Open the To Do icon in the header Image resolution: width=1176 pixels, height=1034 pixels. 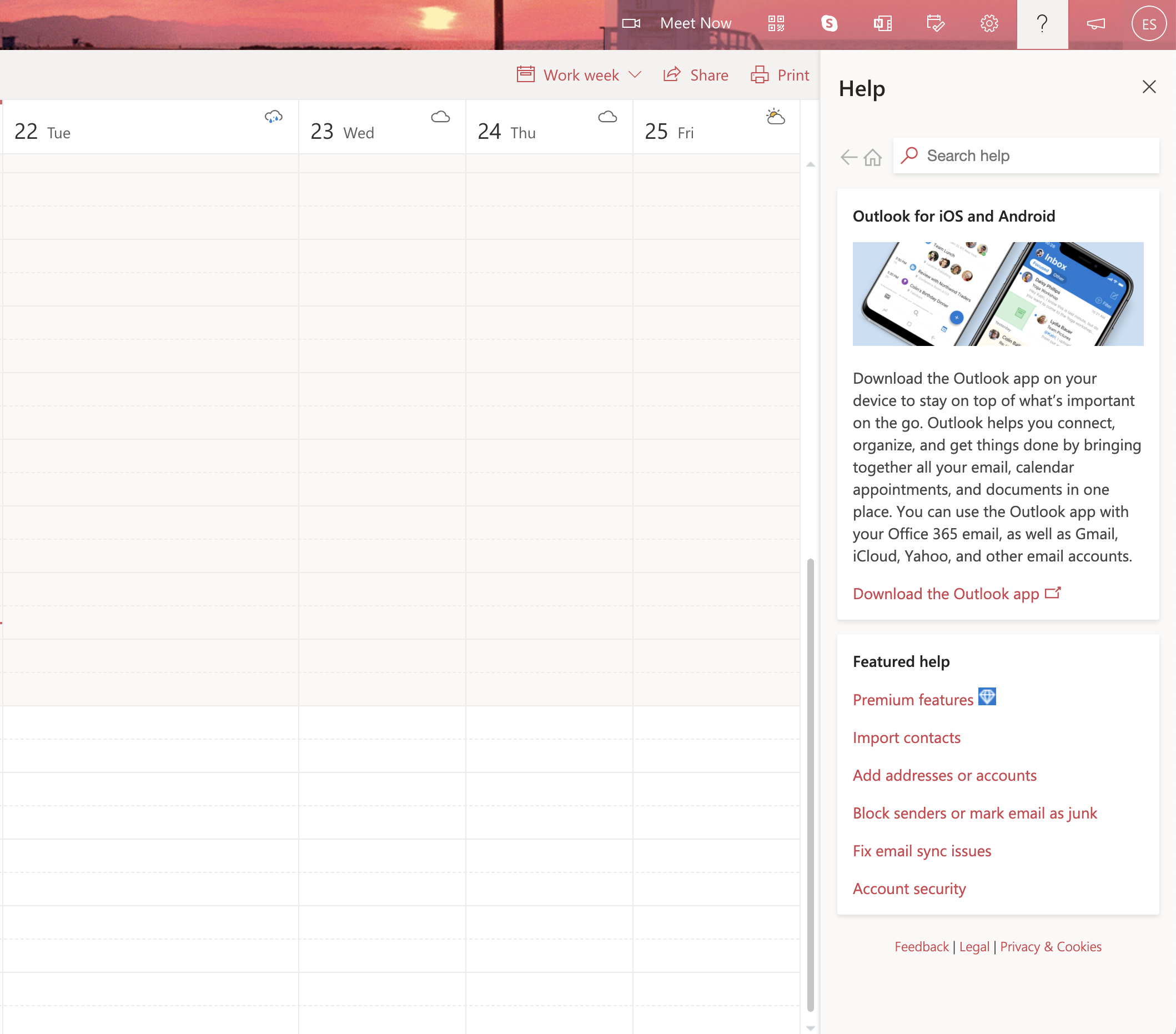(936, 23)
